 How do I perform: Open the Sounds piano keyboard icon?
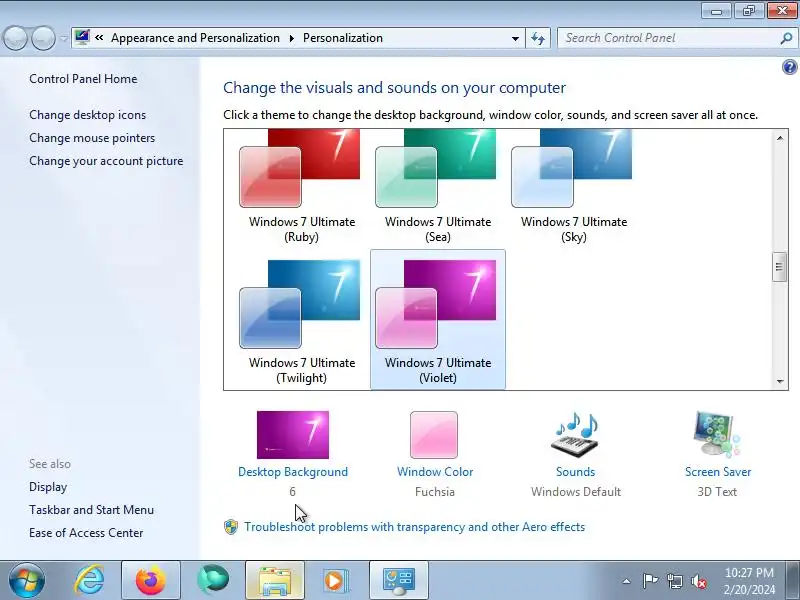pyautogui.click(x=575, y=435)
